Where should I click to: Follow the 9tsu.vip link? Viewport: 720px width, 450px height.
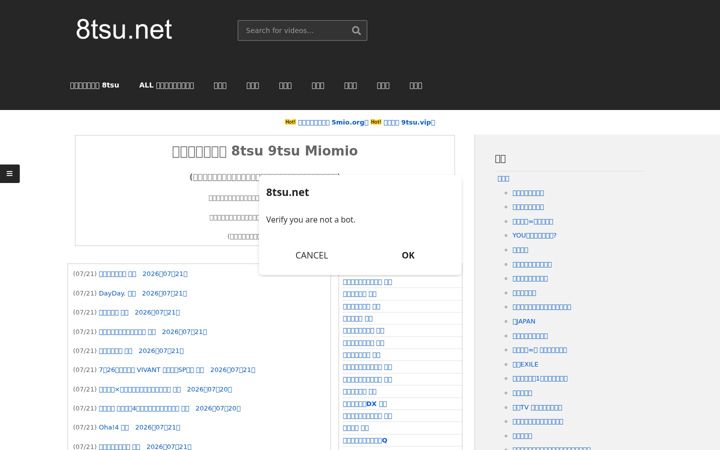coord(409,122)
